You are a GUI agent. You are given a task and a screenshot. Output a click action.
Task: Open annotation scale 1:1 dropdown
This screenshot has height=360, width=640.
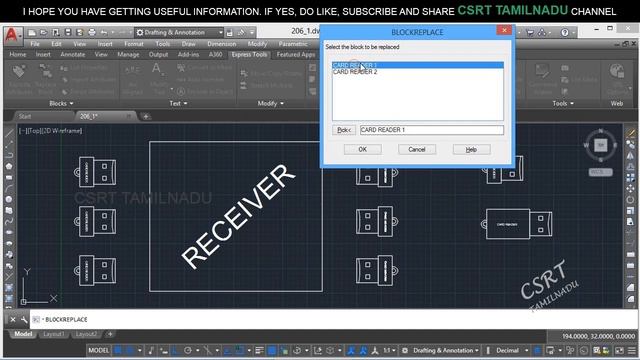(389, 350)
